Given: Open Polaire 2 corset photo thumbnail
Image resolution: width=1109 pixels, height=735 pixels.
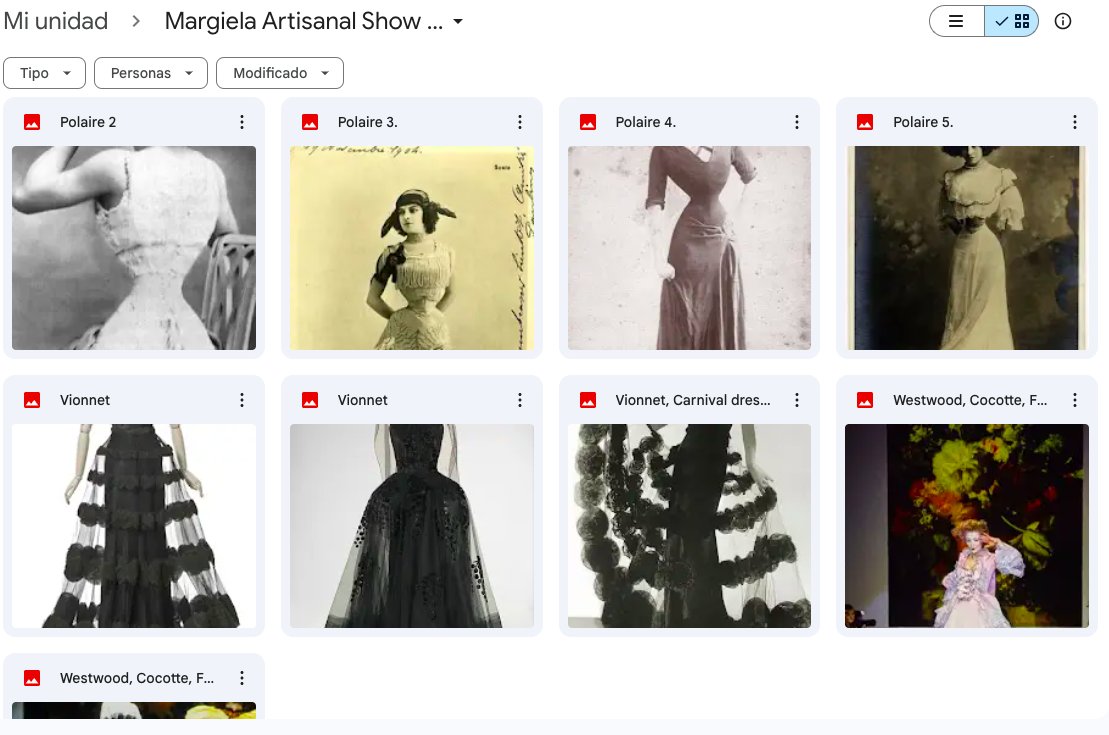Looking at the screenshot, I should click(x=134, y=248).
